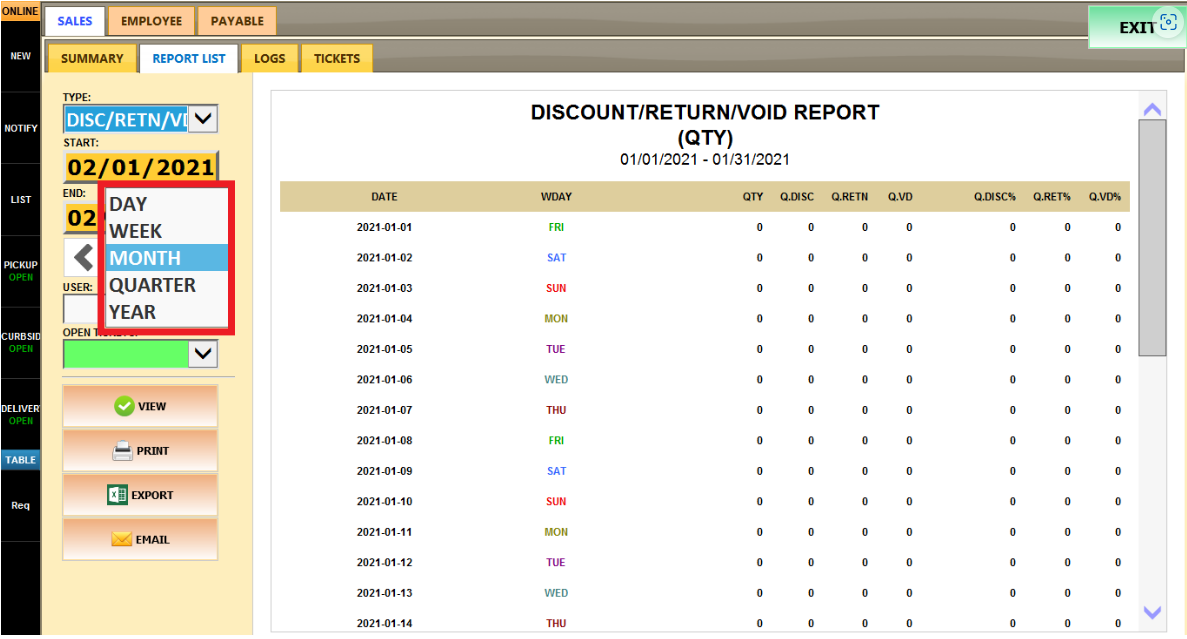Open the green OPEN TICKETS dropdown

point(203,353)
